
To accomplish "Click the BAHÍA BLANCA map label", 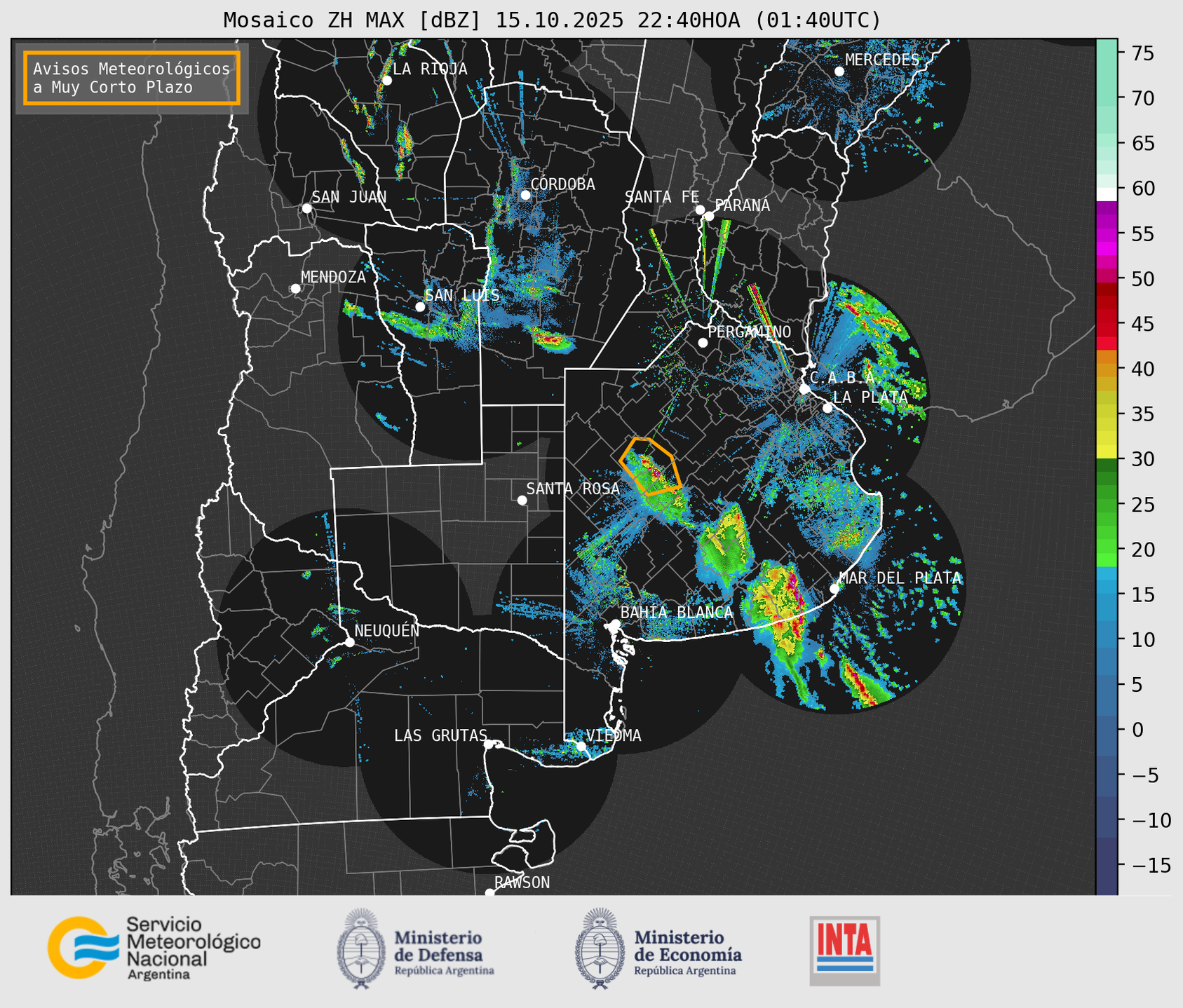I will (x=677, y=612).
